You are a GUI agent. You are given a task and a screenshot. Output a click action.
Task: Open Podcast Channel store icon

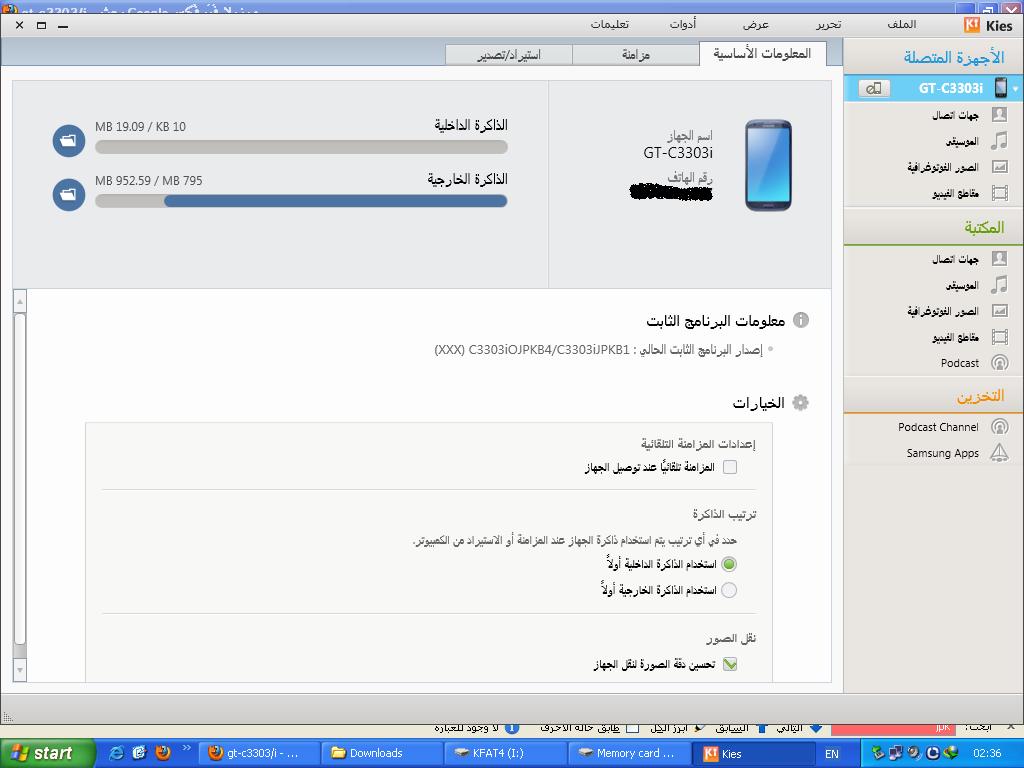tap(999, 426)
